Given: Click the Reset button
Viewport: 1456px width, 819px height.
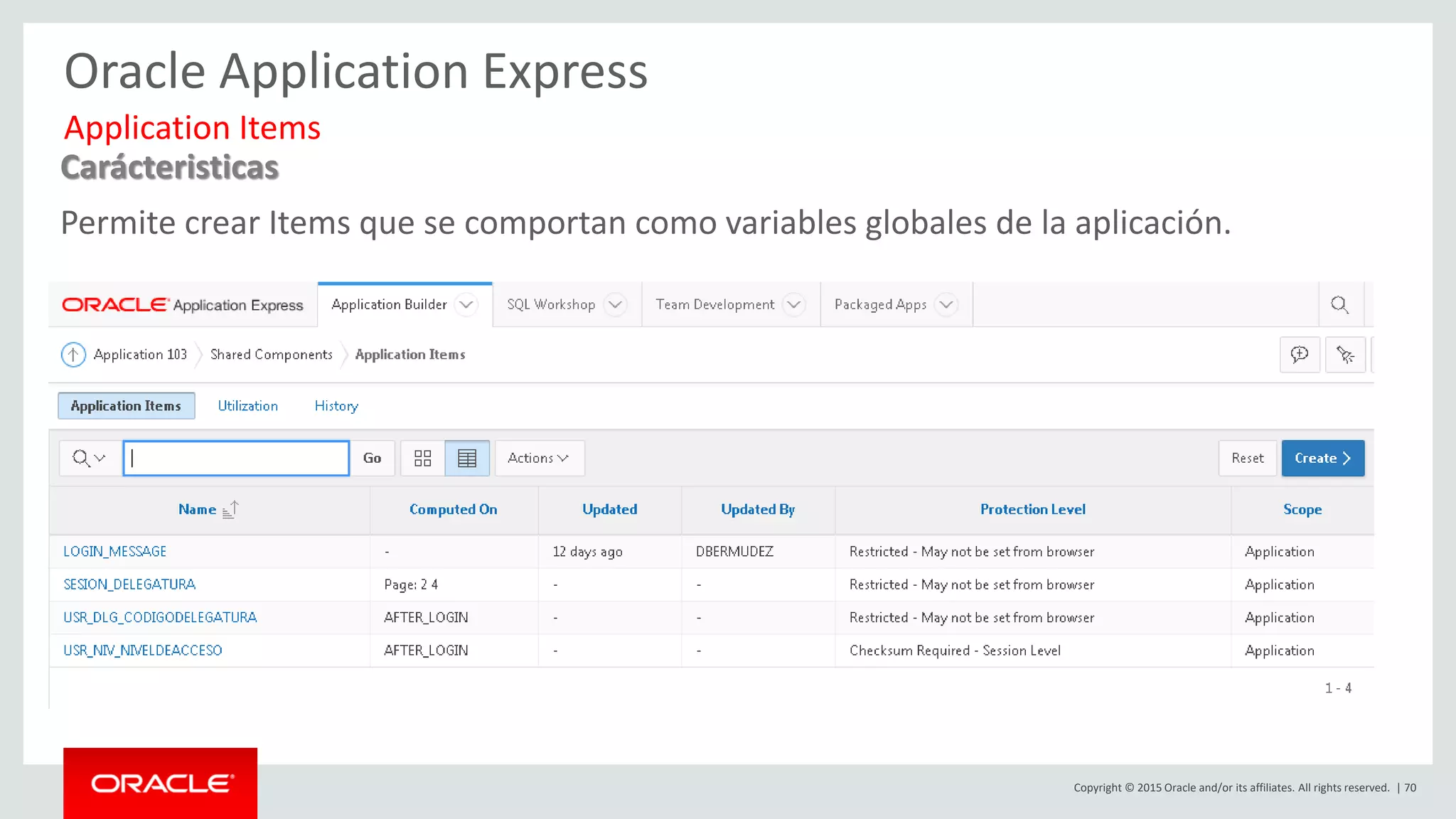Looking at the screenshot, I should (1248, 458).
